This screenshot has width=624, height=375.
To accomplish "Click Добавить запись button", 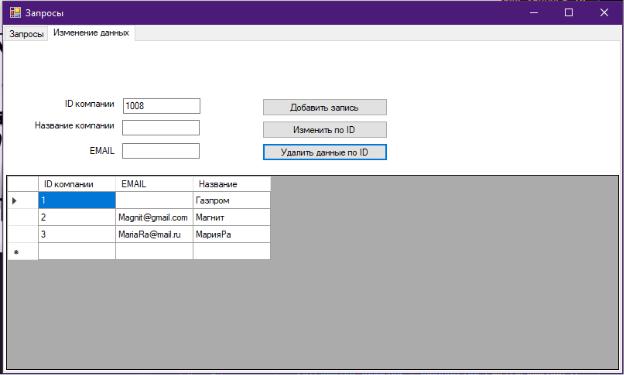I will point(325,107).
